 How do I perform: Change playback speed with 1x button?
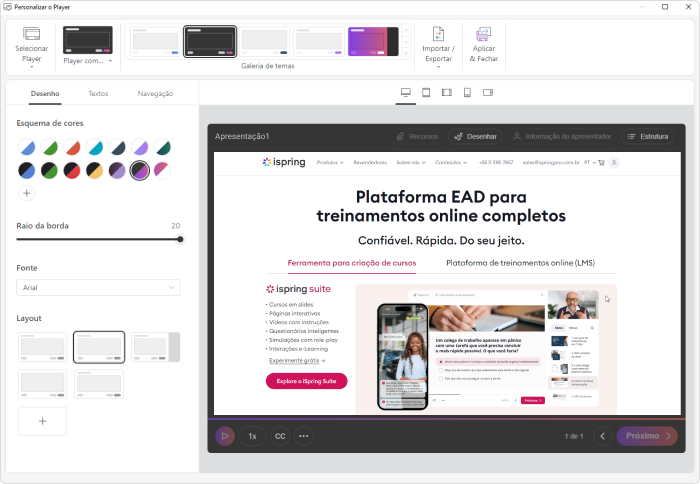click(x=253, y=436)
